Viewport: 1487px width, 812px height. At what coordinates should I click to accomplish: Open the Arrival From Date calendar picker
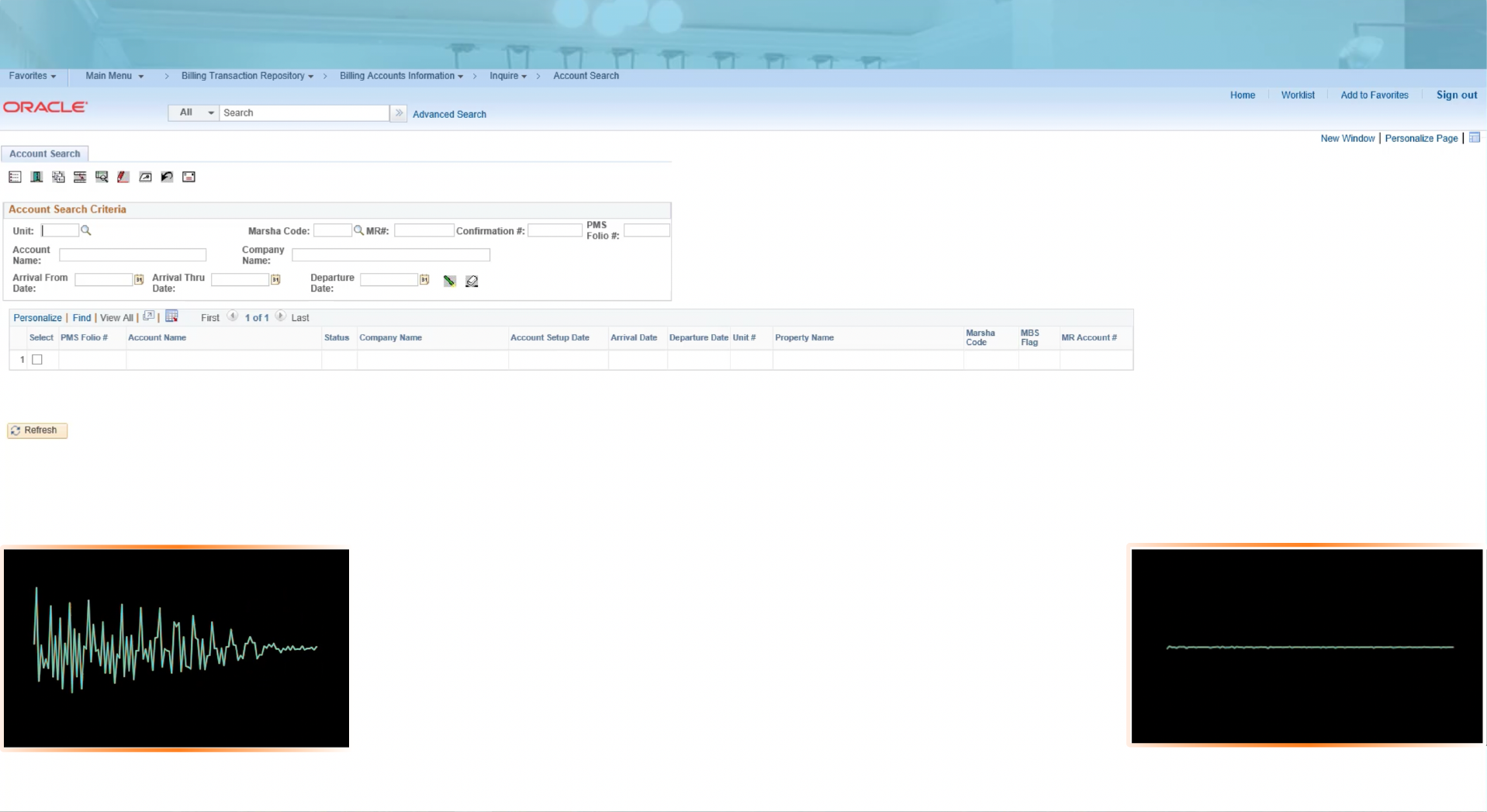(x=139, y=279)
